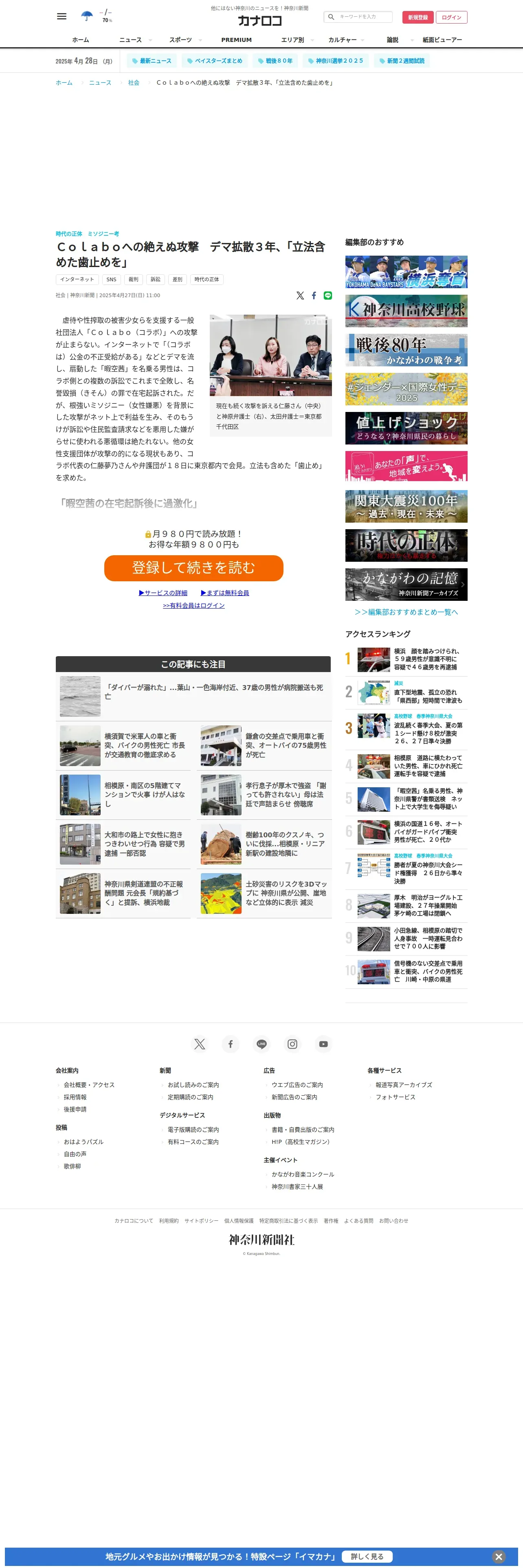This screenshot has height=1568, width=523.
Task: Click the ニュース breadcrumb link
Action: 100,83
